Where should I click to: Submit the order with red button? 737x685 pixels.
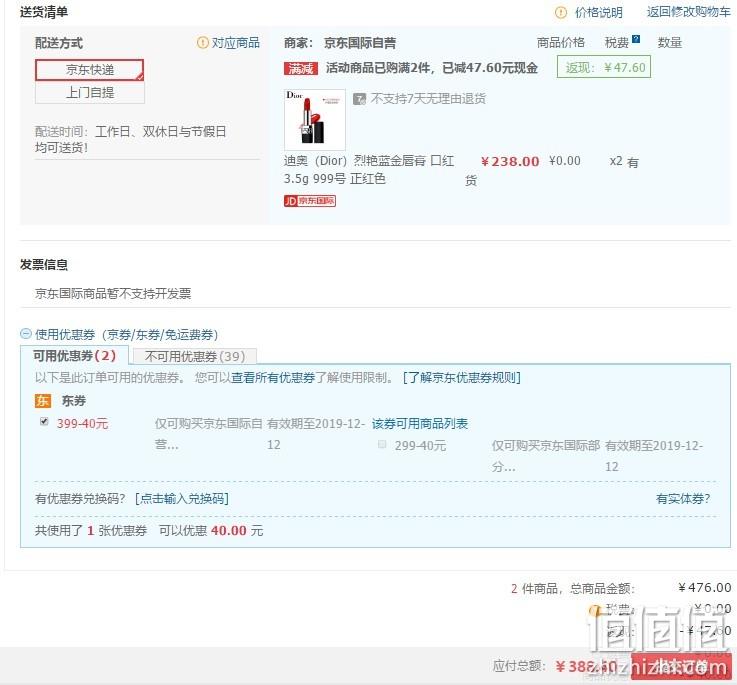pyautogui.click(x=681, y=666)
